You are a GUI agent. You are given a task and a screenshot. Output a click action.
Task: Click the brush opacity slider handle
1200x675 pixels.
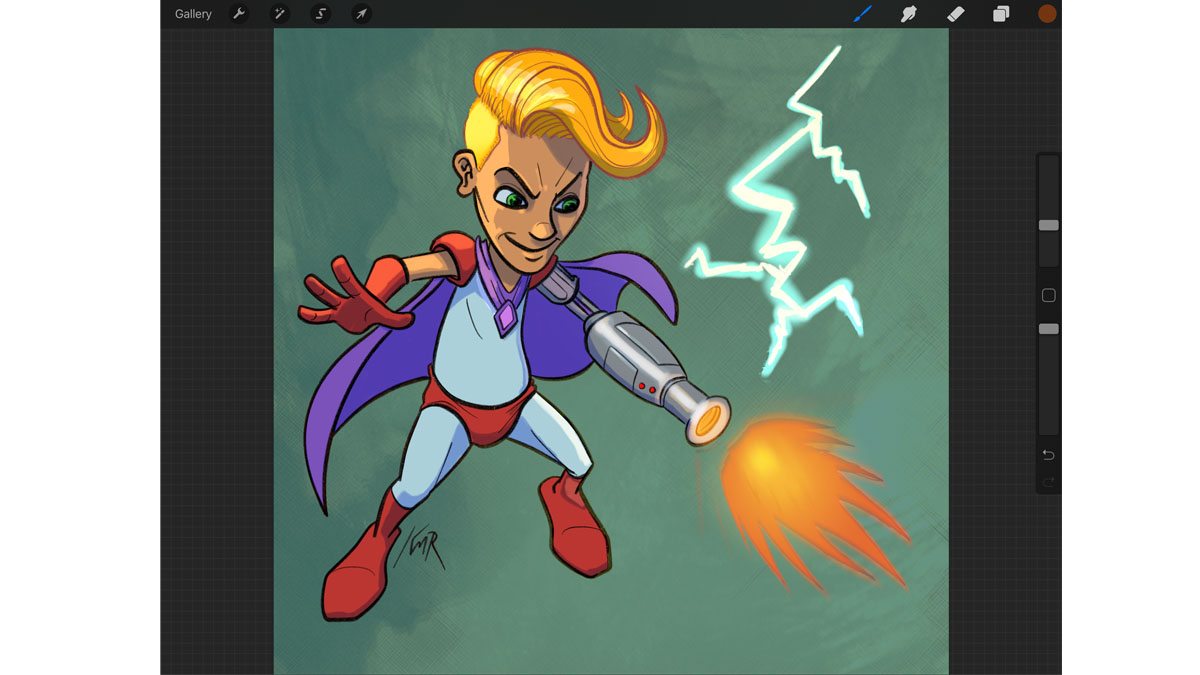click(1048, 329)
